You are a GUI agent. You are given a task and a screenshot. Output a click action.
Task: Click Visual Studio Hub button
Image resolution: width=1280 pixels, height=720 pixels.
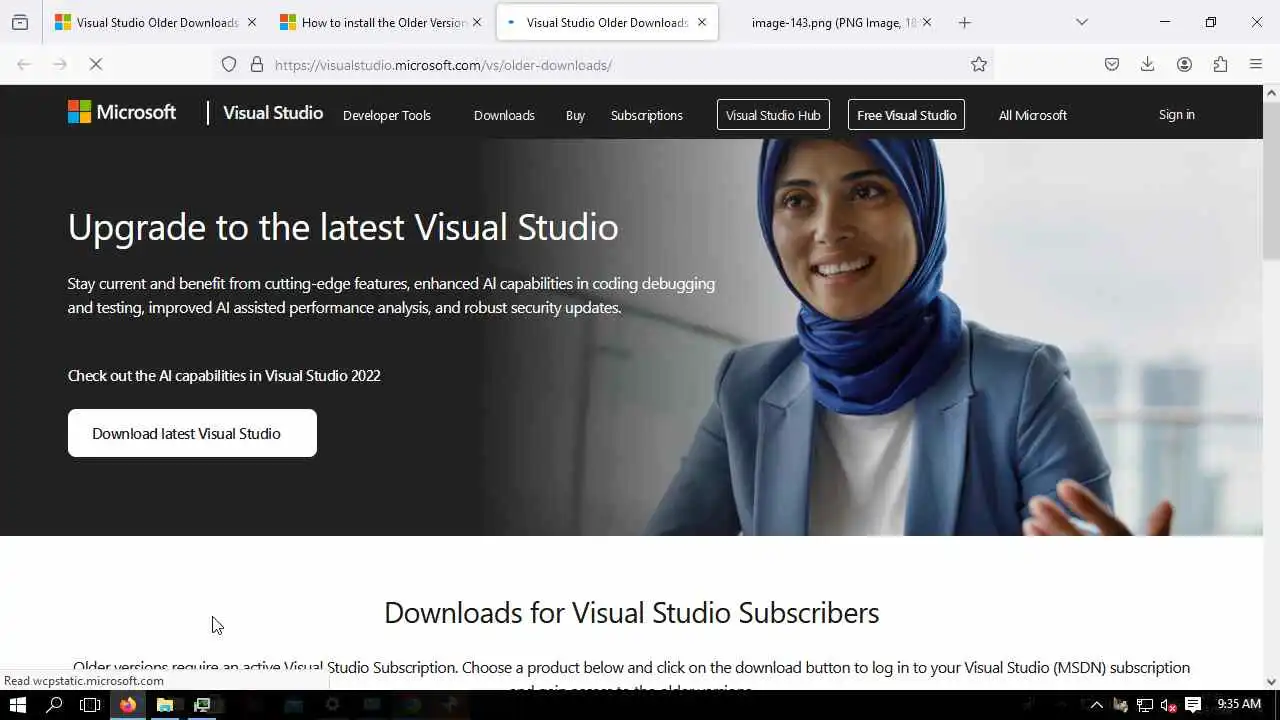(773, 115)
